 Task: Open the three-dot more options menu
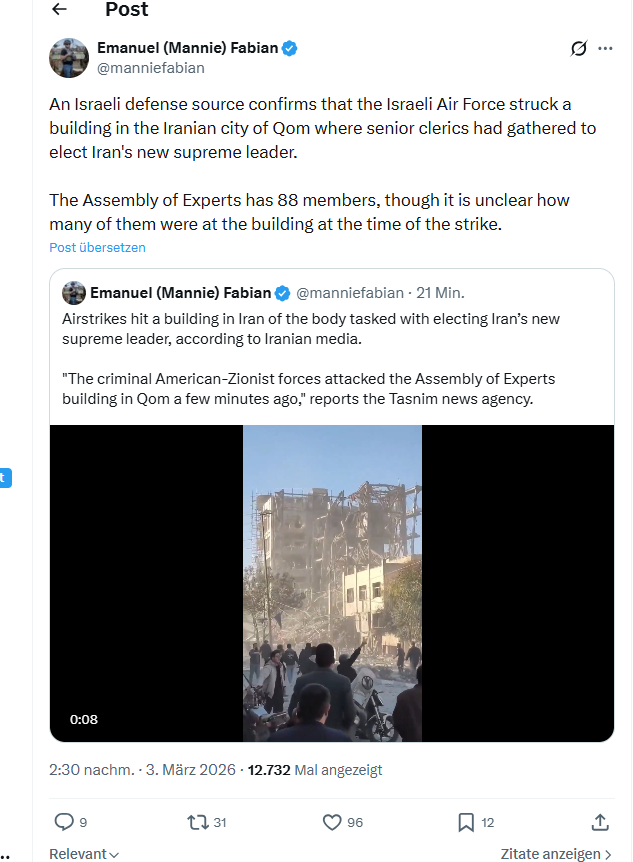[605, 48]
